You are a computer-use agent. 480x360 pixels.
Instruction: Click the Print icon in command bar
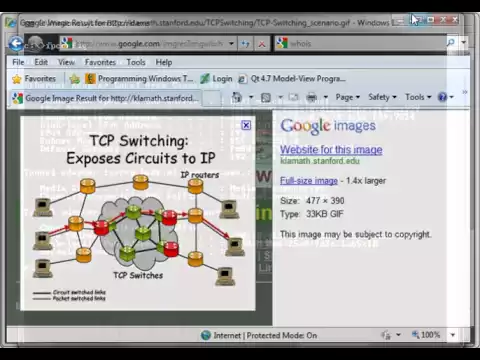point(312,97)
